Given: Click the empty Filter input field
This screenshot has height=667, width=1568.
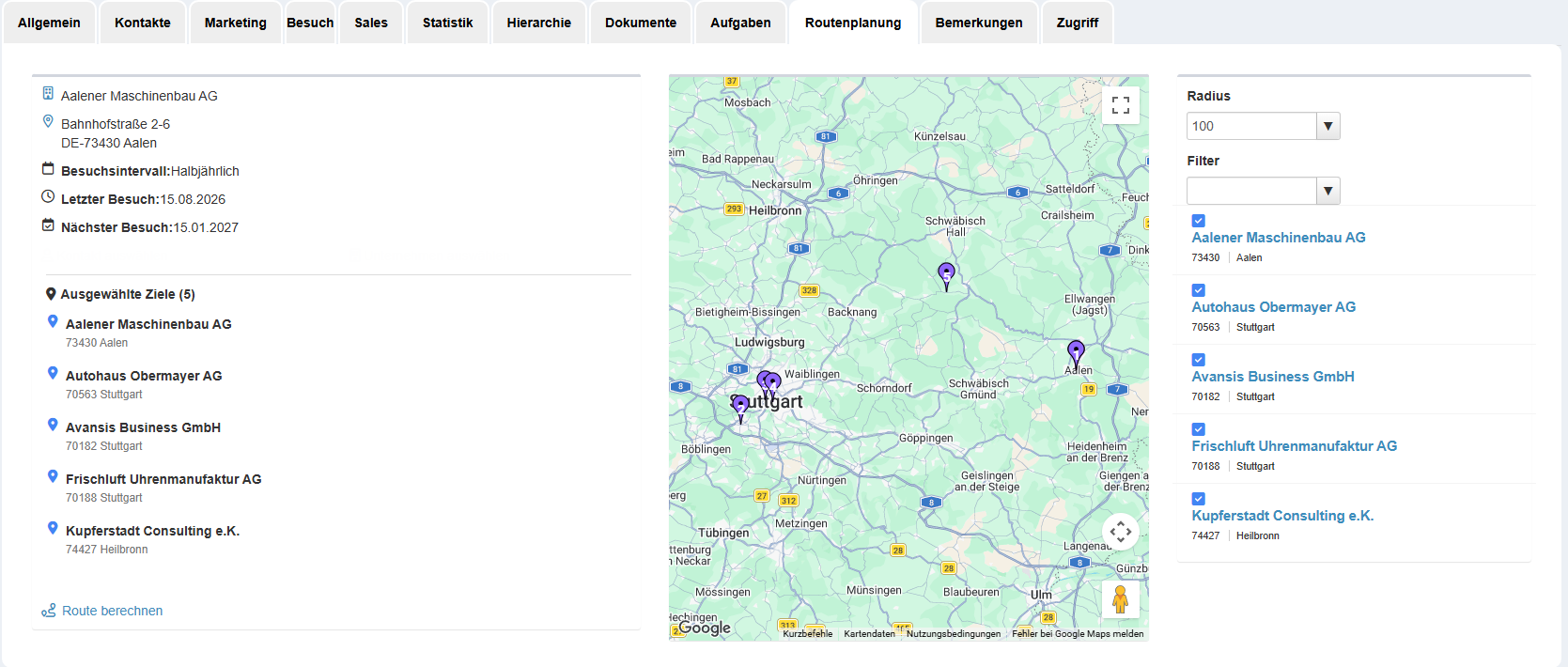Looking at the screenshot, I should (1251, 191).
